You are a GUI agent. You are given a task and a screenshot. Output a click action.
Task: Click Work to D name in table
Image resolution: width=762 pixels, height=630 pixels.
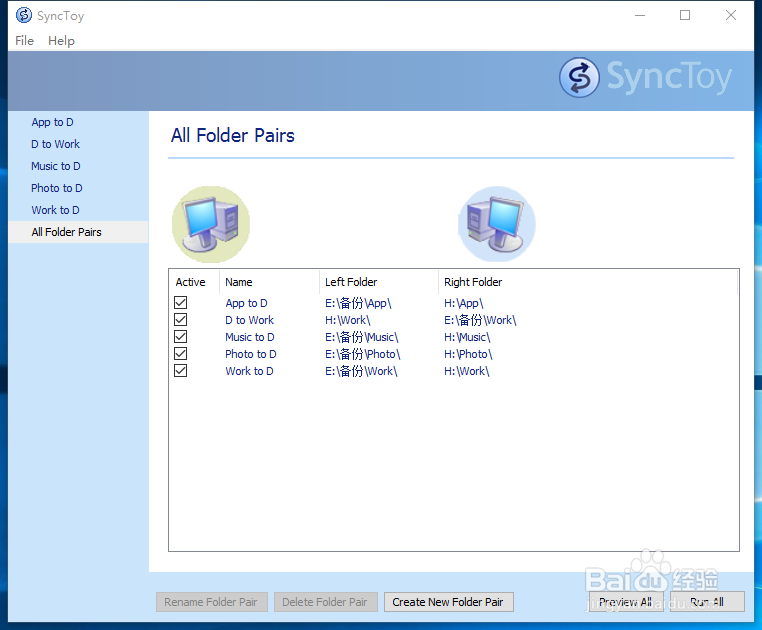(249, 371)
